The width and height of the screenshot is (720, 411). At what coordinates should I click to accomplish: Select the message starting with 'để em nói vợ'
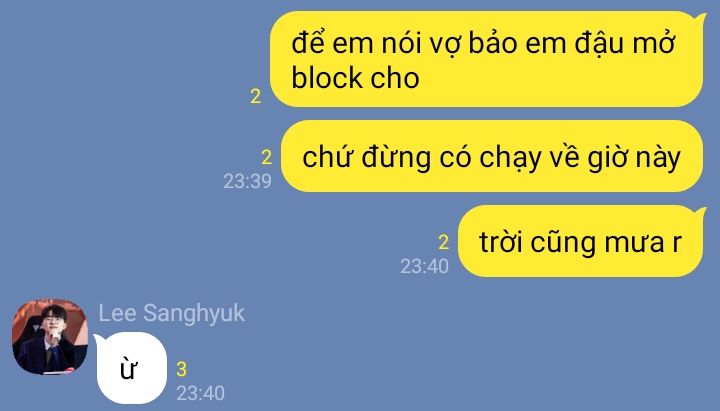(x=487, y=59)
